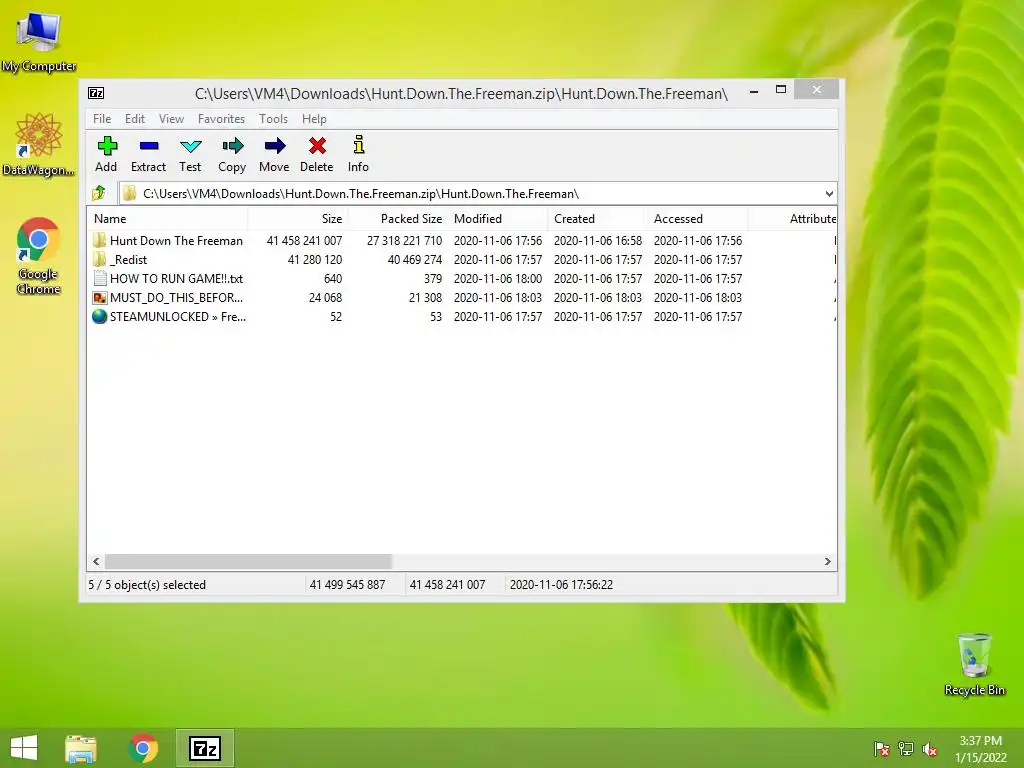
Task: Open the DataWagon desktop shortcut
Action: click(39, 144)
